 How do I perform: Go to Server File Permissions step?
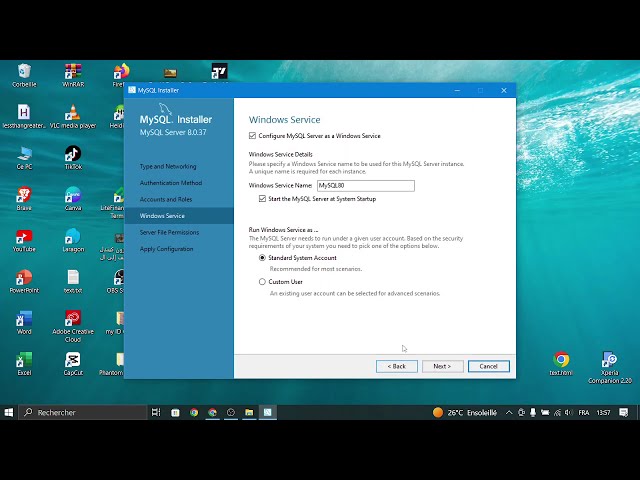click(169, 232)
